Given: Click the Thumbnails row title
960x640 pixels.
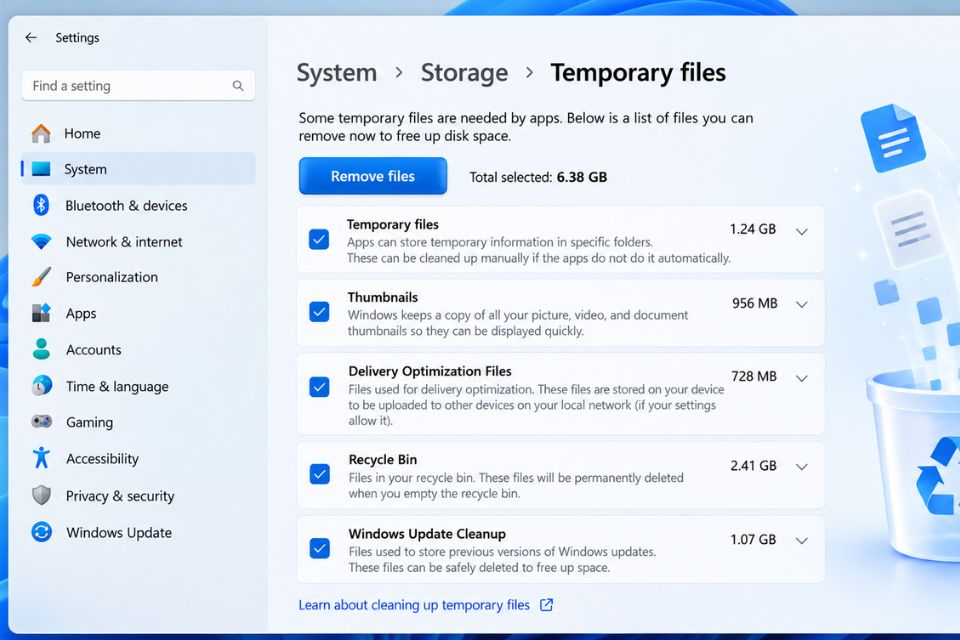Looking at the screenshot, I should 383,297.
